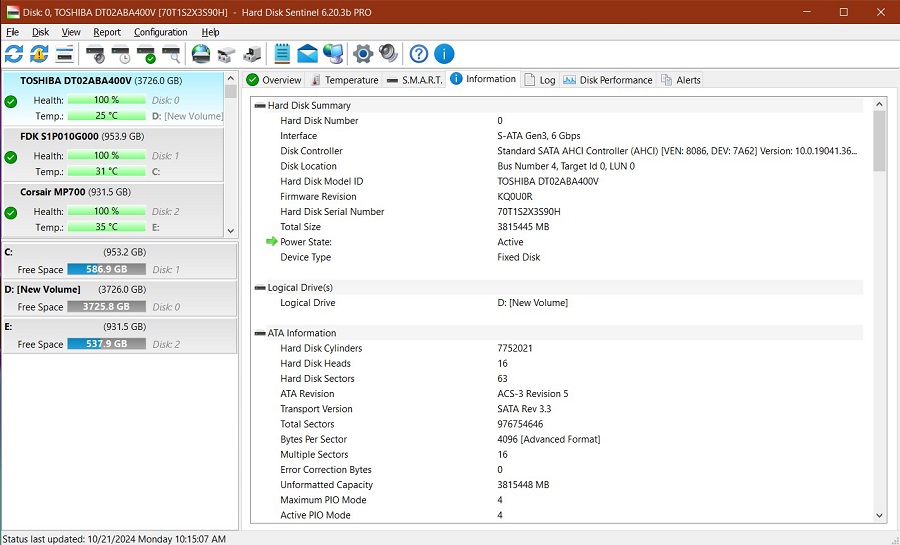Select the Information tab
The height and width of the screenshot is (545, 900).
(x=483, y=79)
